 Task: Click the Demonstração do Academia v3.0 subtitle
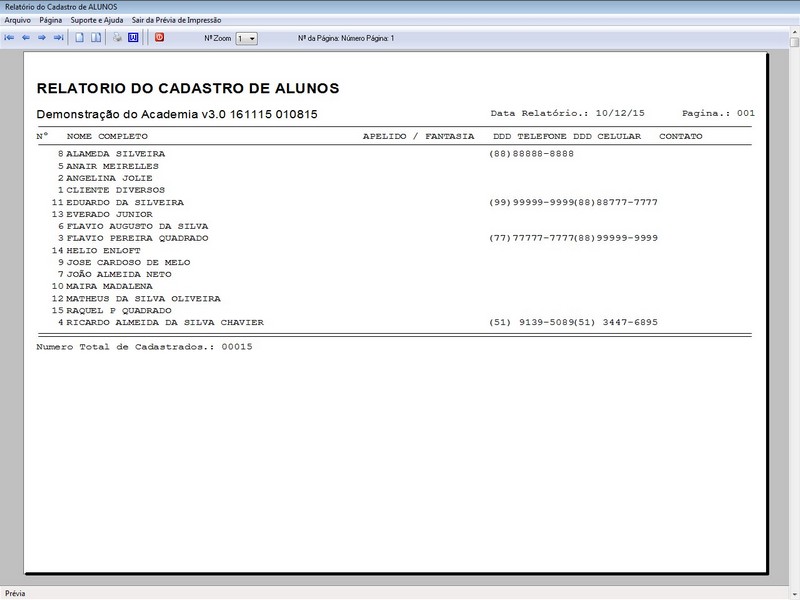point(177,114)
